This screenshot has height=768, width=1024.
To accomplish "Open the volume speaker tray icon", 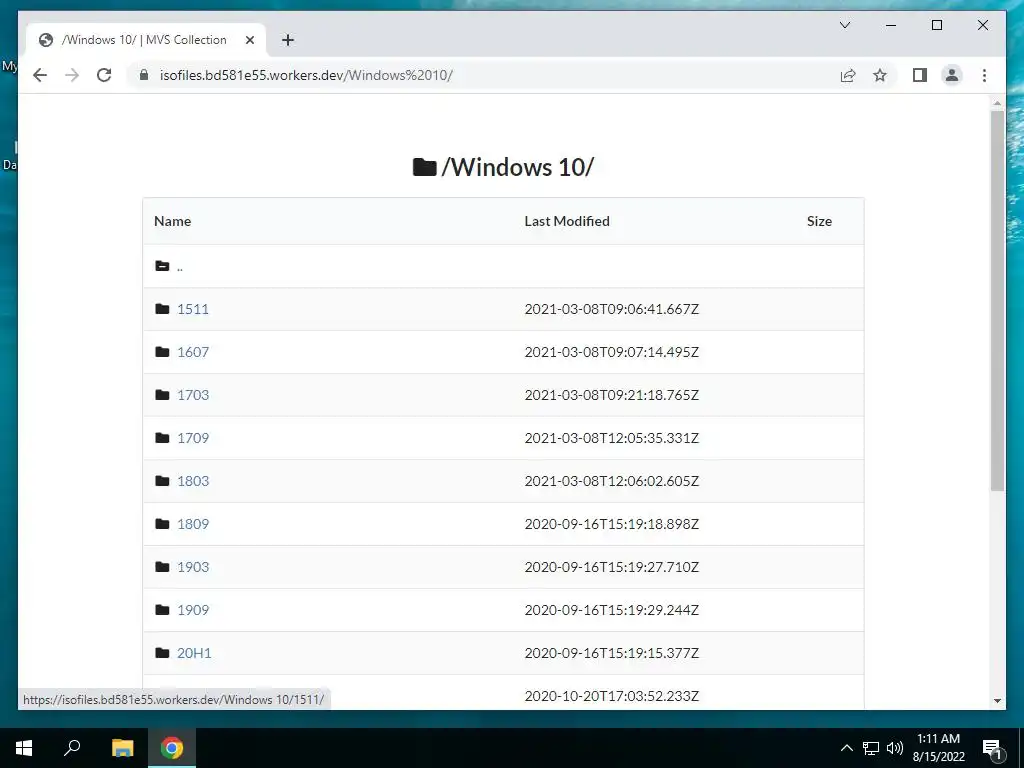I will [x=895, y=748].
